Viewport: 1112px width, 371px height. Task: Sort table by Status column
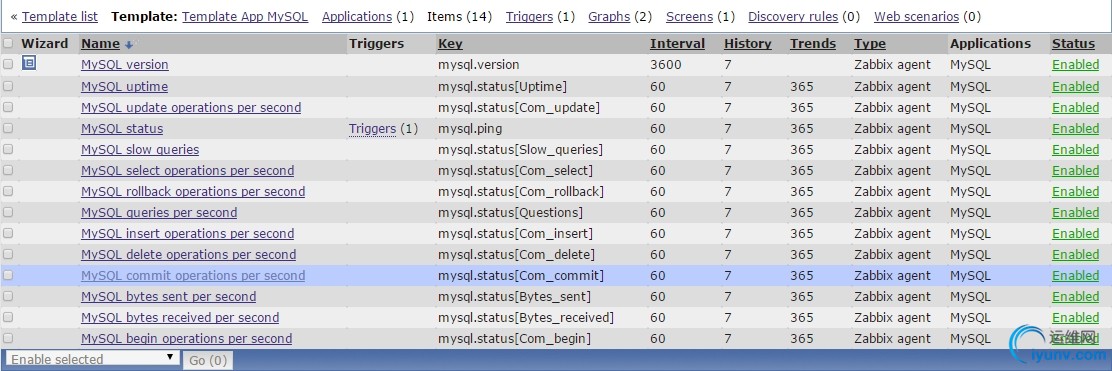(1073, 43)
